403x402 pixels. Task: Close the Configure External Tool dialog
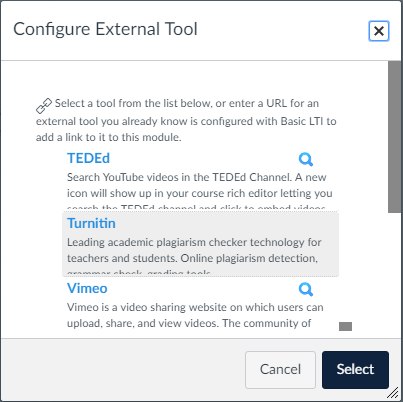pyautogui.click(x=379, y=31)
